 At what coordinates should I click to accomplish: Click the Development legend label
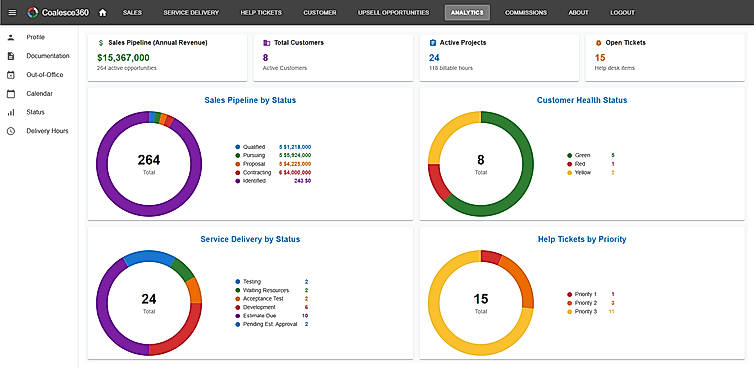coord(259,307)
